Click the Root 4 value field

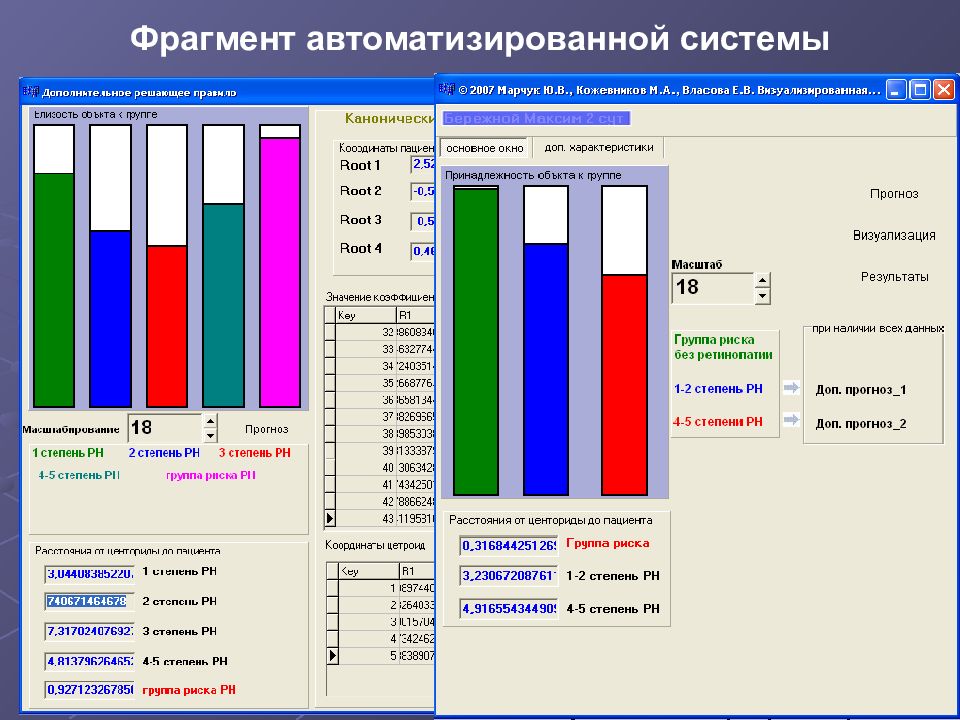(423, 250)
